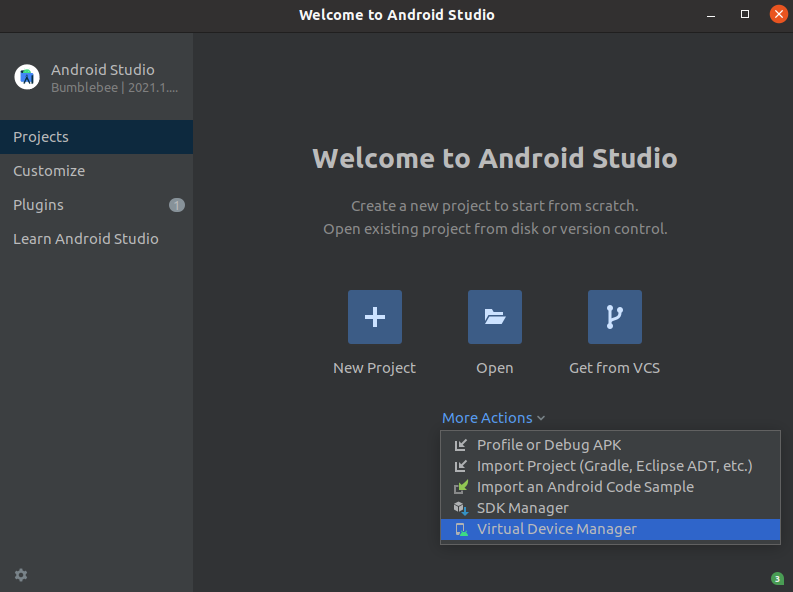The height and width of the screenshot is (592, 793).
Task: Click the Get from VCS label
Action: click(614, 368)
